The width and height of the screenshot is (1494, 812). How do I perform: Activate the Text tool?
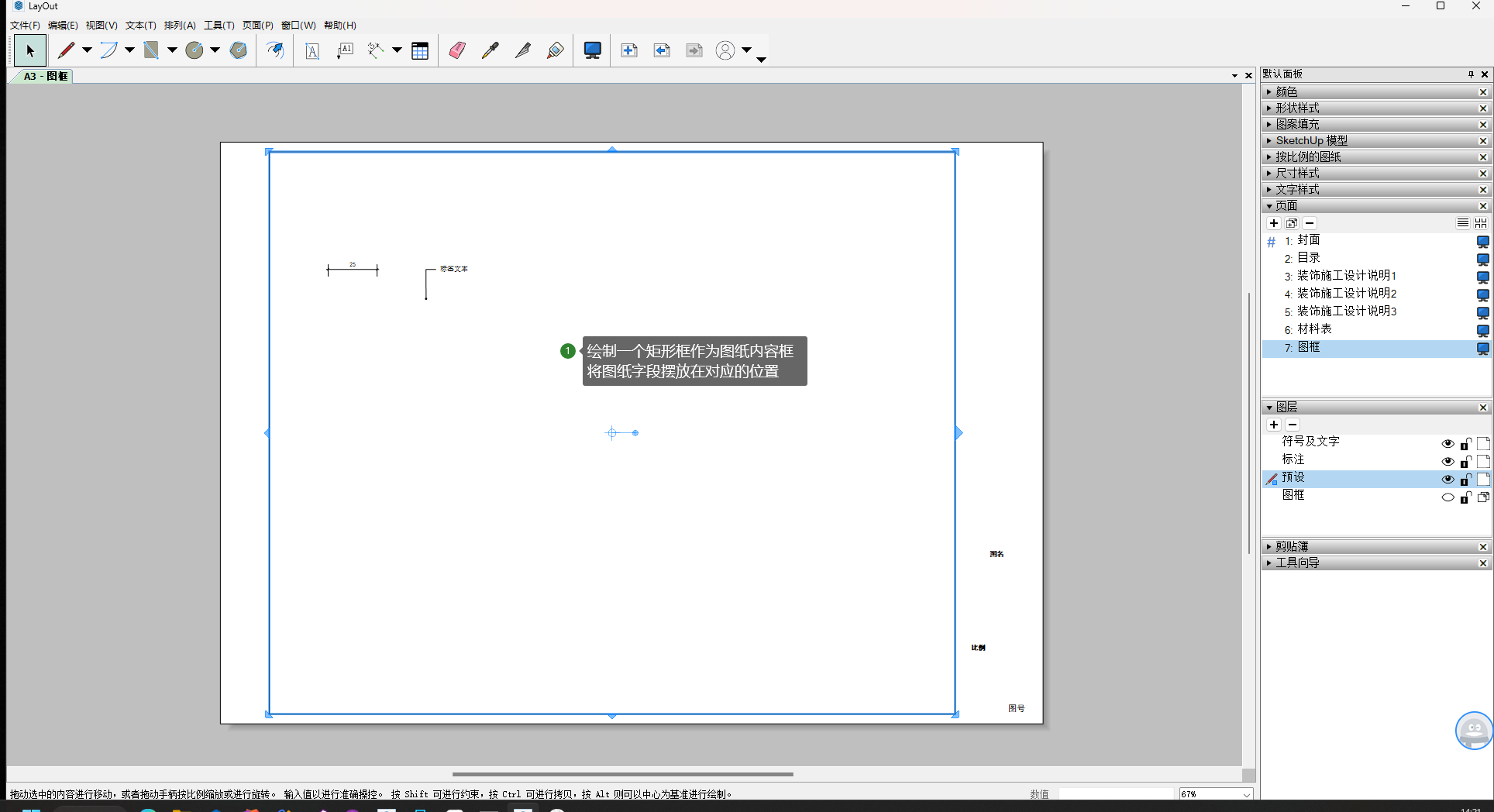312,51
